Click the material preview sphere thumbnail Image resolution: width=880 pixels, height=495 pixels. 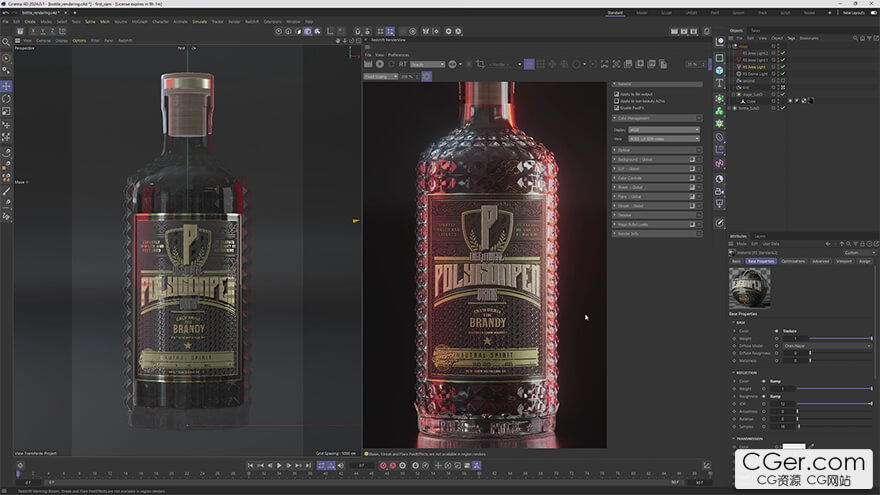click(749, 287)
